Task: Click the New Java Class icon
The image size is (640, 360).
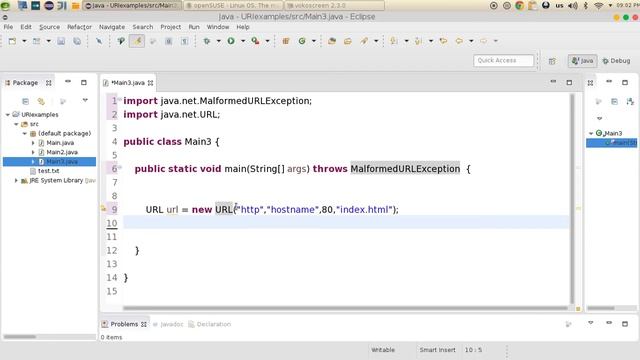Action: [302, 41]
